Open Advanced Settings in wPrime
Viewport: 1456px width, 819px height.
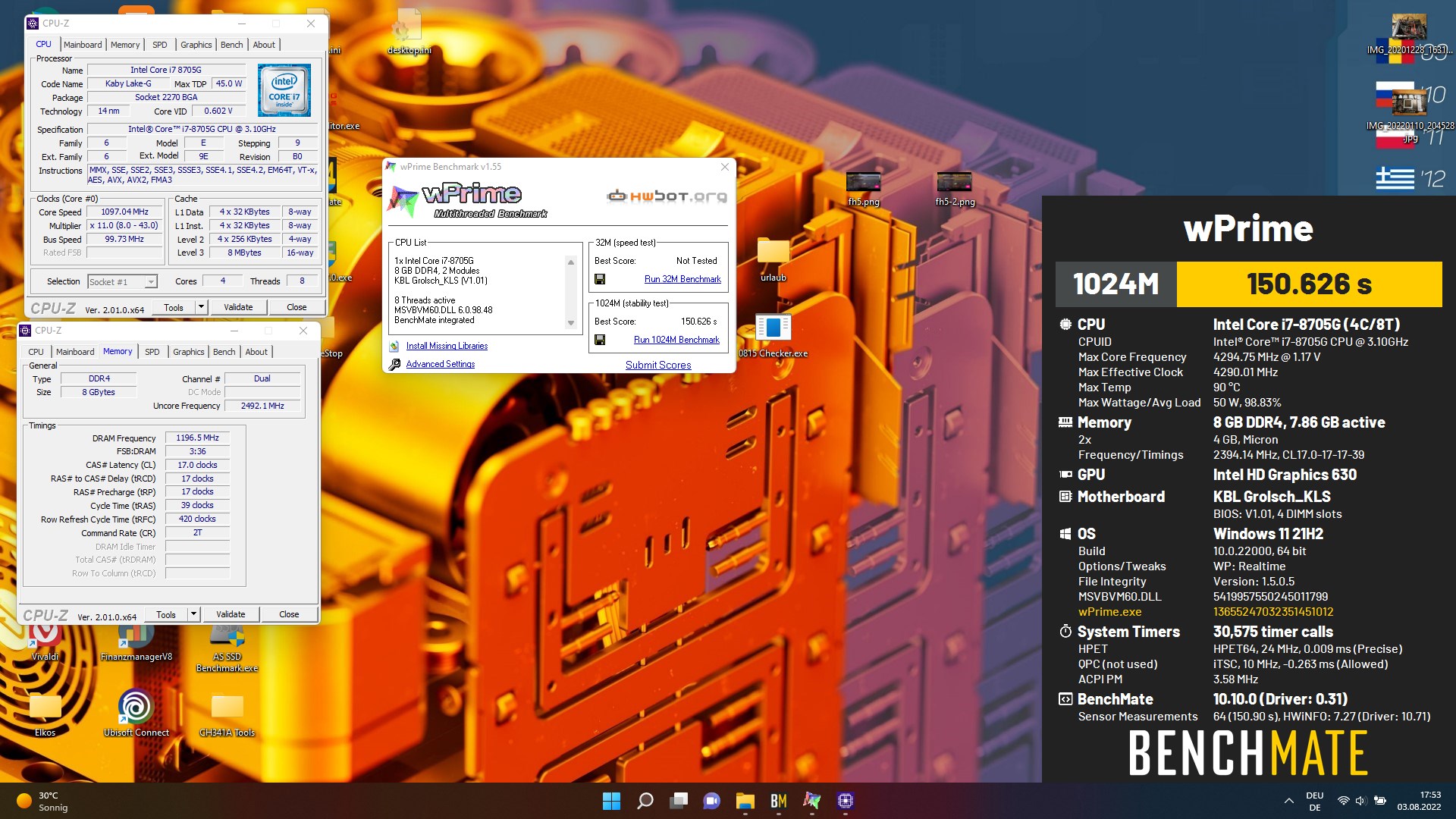coord(440,364)
